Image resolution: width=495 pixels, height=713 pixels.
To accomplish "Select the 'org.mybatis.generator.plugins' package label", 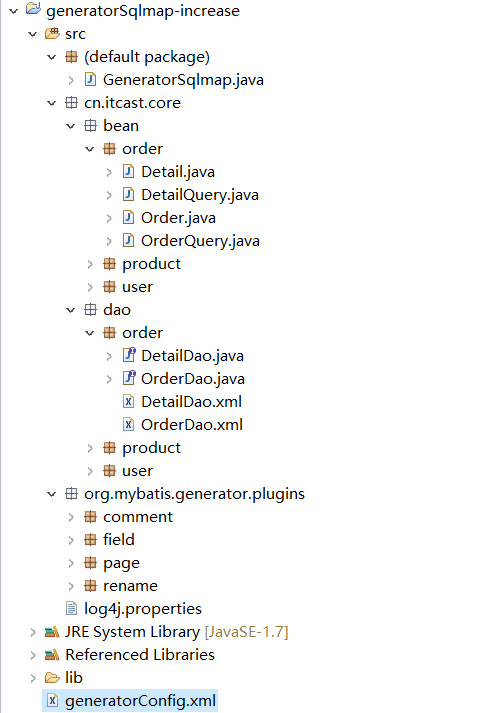I will point(194,494).
